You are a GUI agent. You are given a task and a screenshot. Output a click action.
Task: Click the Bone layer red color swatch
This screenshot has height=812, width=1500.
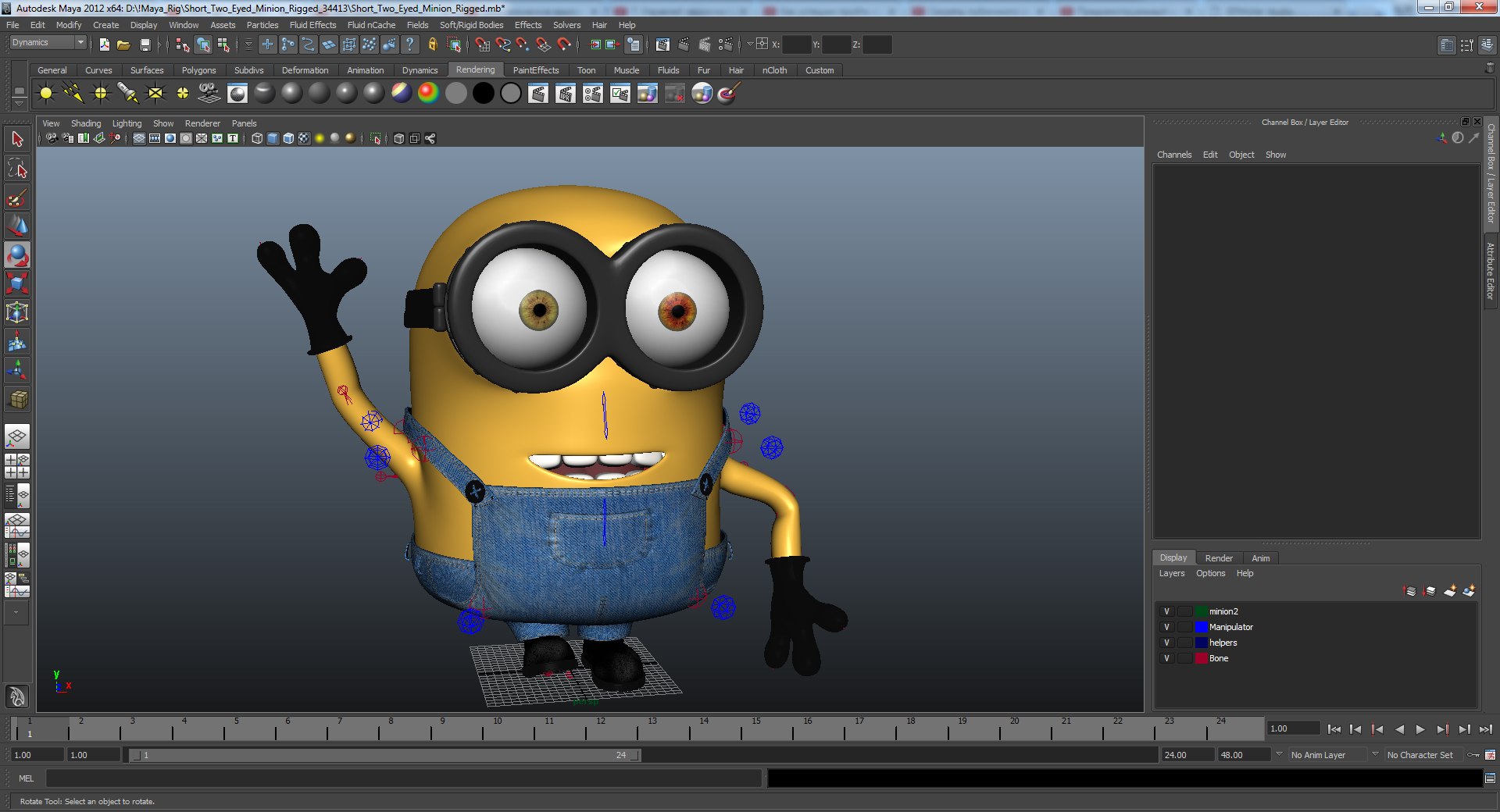(1202, 658)
